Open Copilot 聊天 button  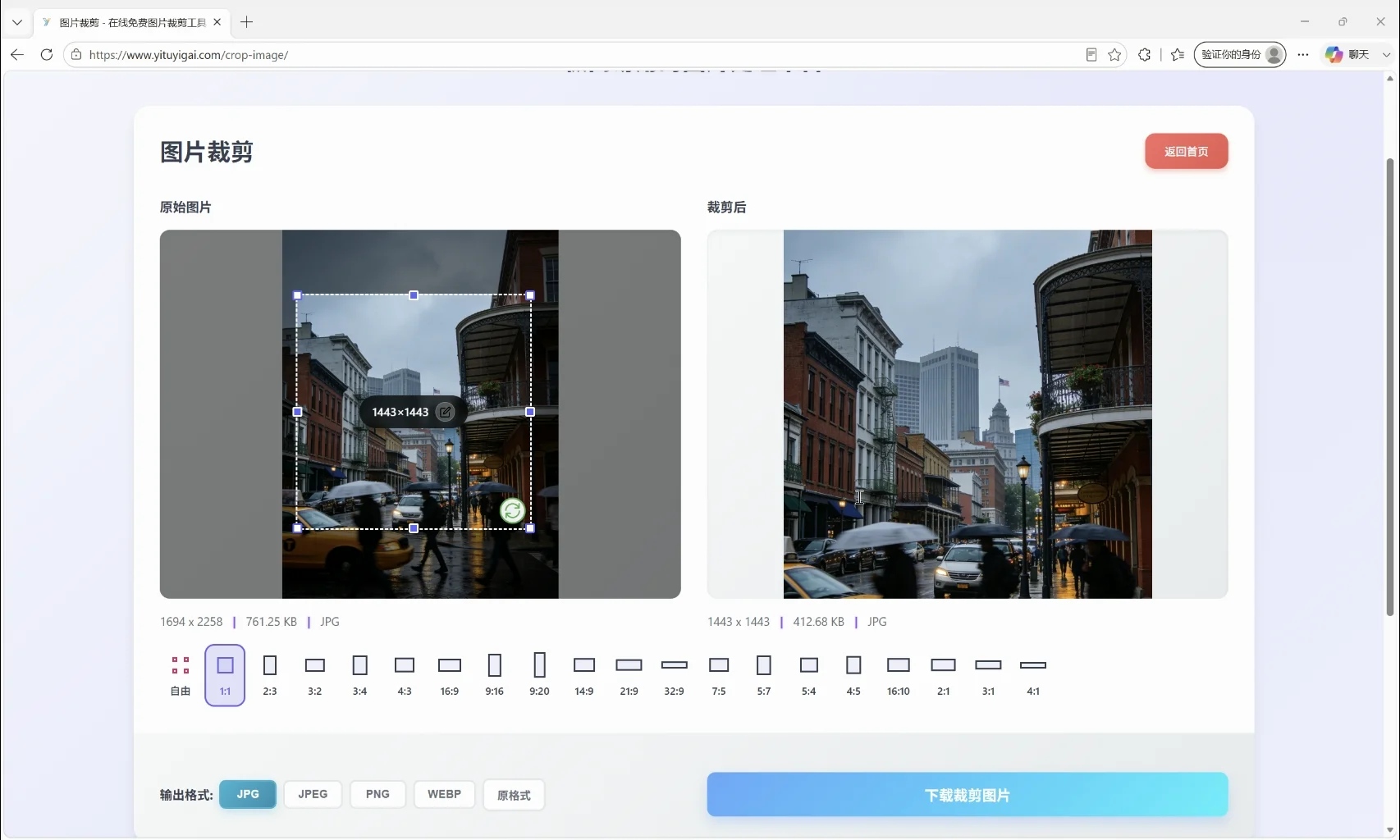click(1347, 55)
